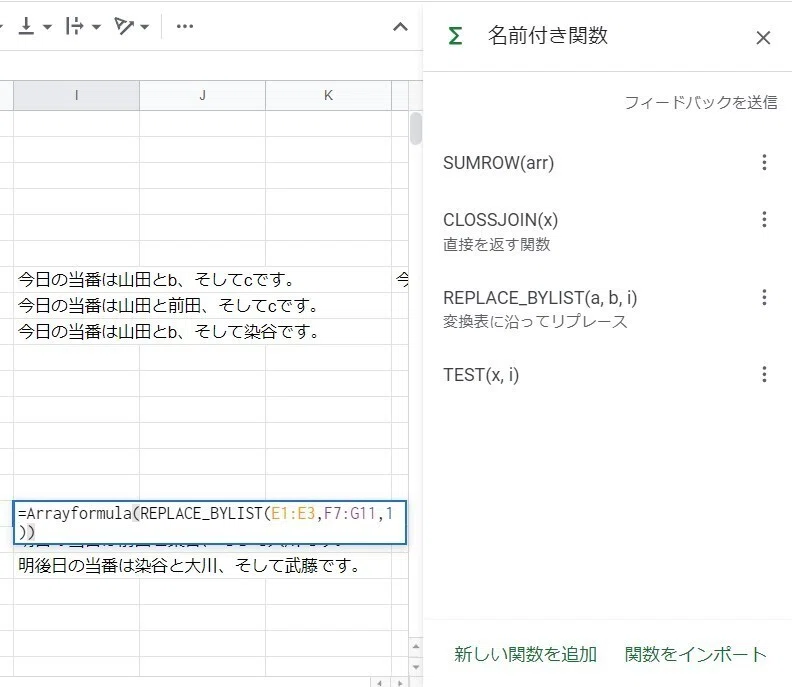Click the vertical align icon in toolbar

point(26,26)
